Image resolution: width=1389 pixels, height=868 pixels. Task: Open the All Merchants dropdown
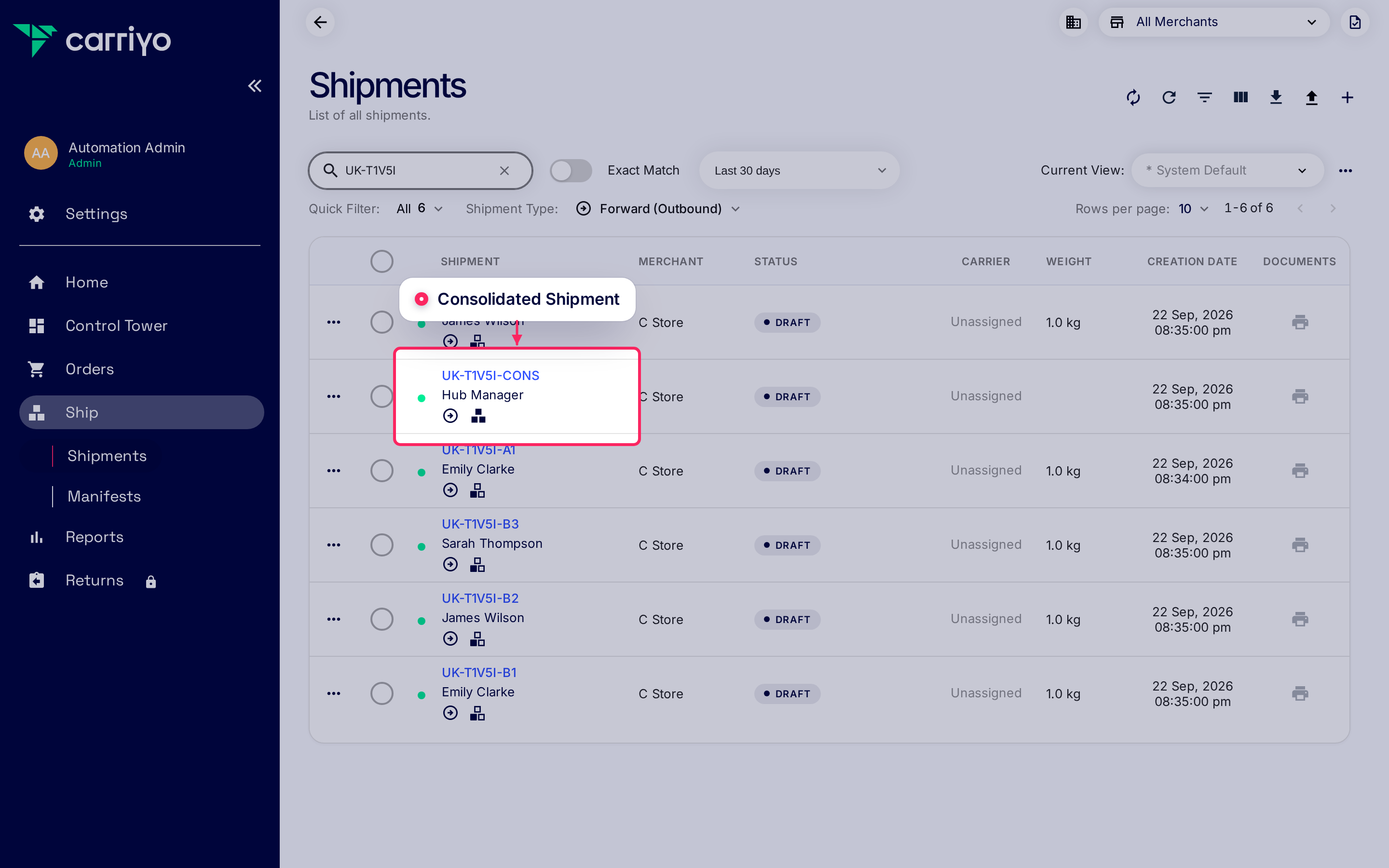(1214, 22)
